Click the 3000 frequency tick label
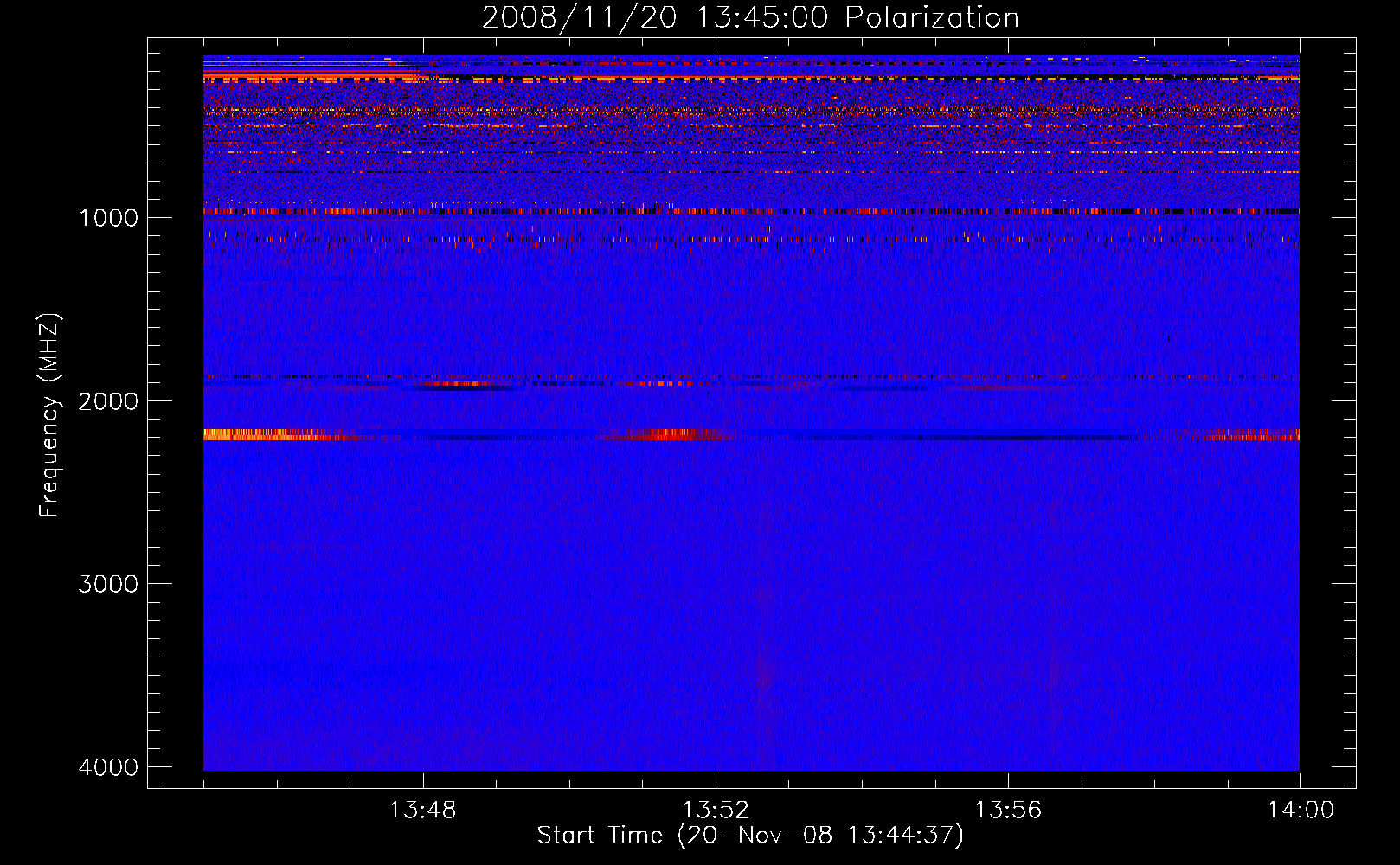 pos(108,584)
